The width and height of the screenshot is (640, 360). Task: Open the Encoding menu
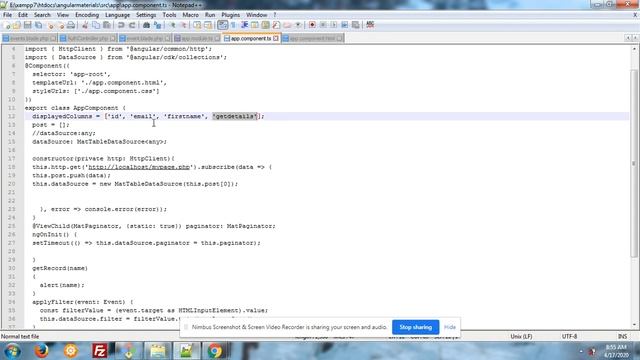coord(87,15)
